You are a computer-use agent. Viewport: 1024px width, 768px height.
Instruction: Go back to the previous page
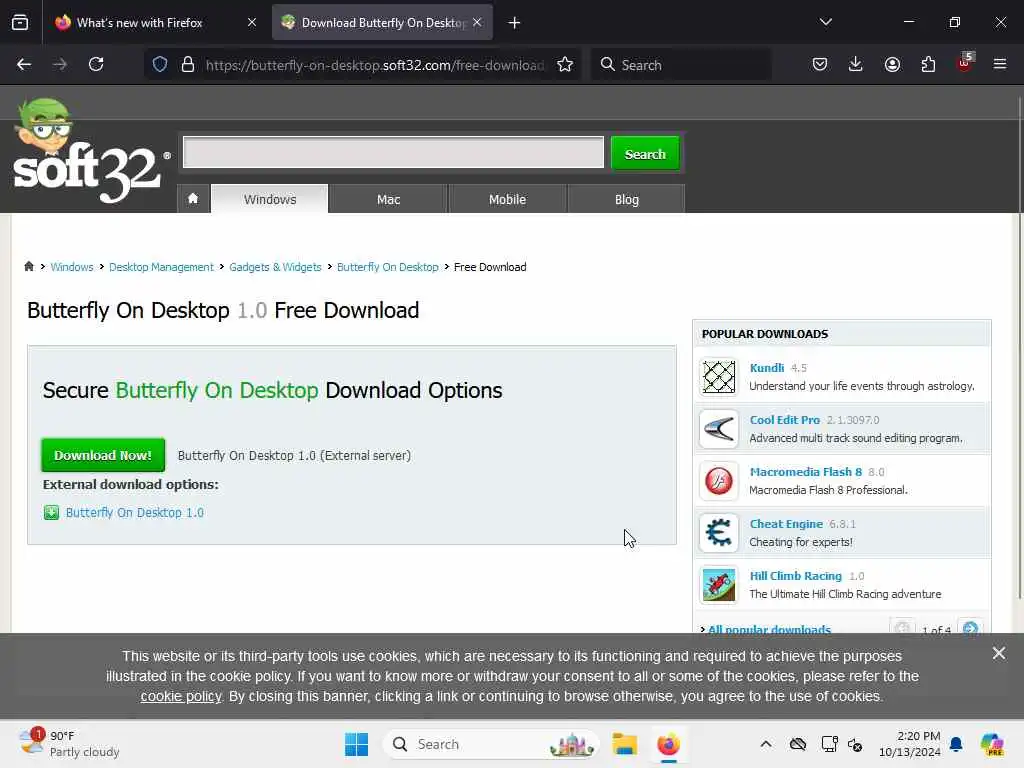pyautogui.click(x=24, y=64)
